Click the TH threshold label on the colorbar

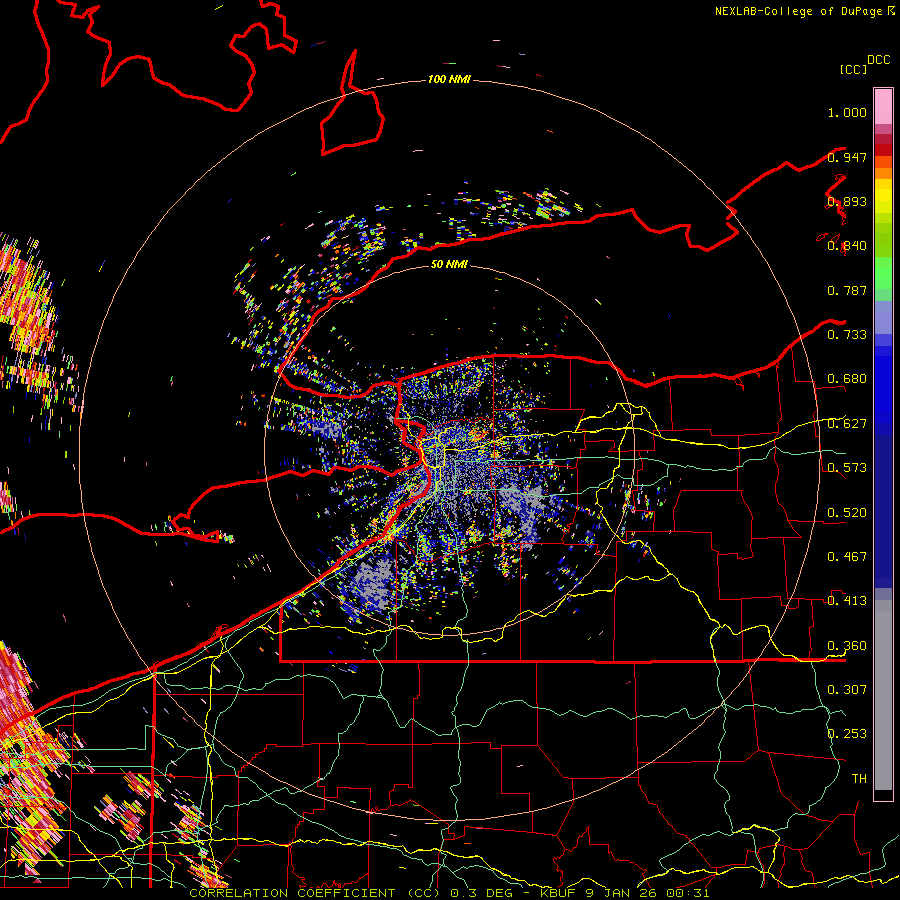(859, 778)
